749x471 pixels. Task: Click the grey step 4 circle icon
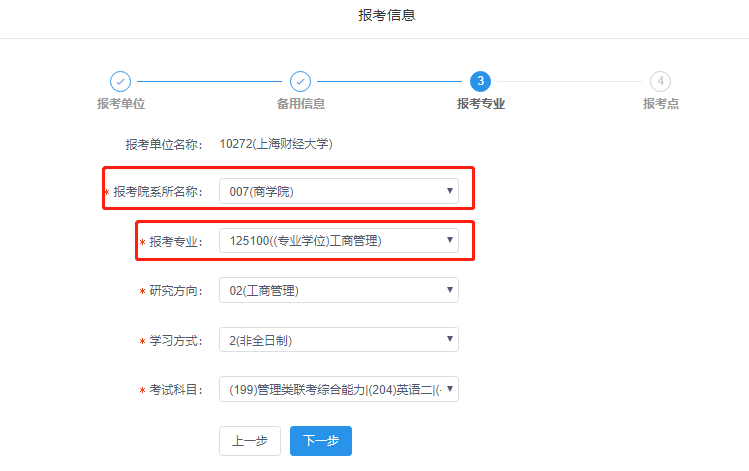(x=660, y=81)
